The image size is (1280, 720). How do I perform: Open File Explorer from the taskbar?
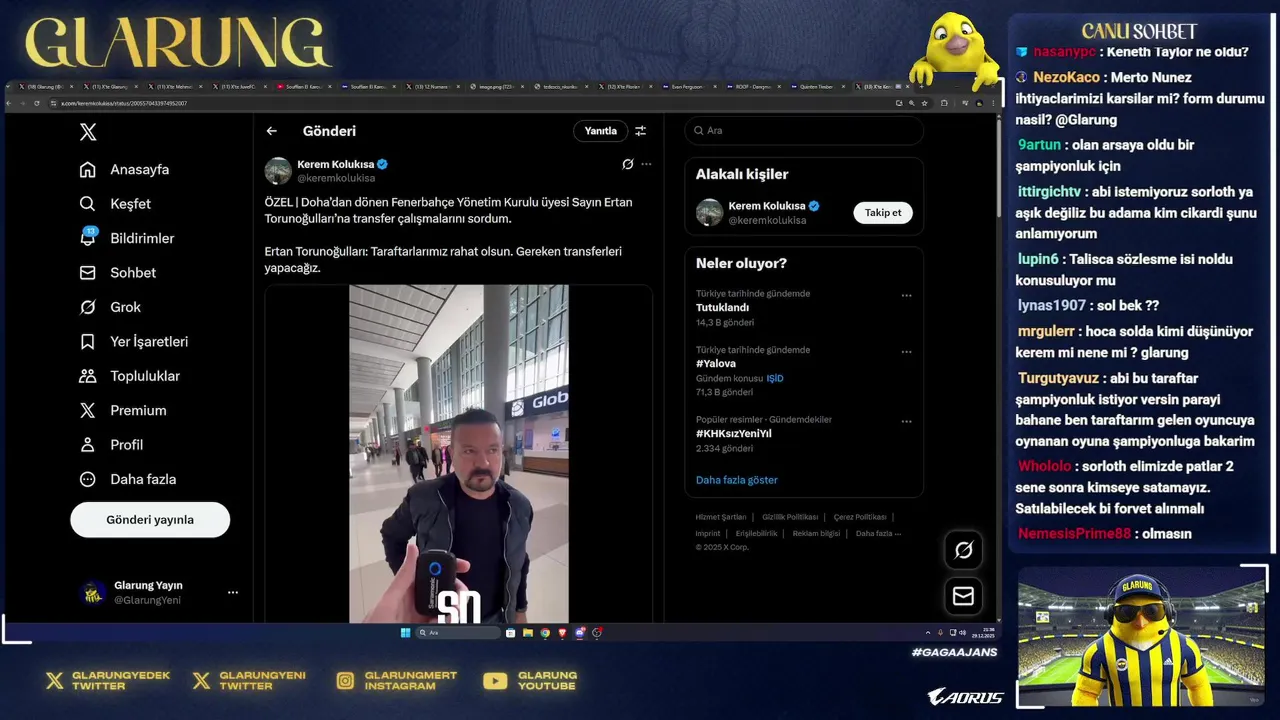pos(528,632)
